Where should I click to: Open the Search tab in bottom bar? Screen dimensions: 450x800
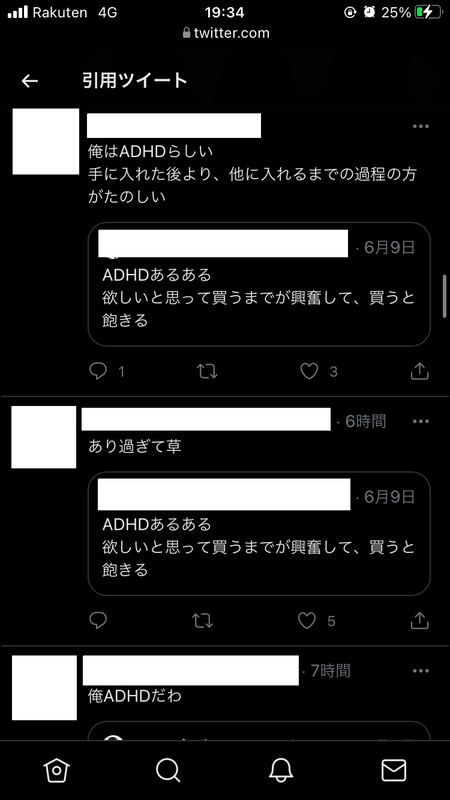click(x=168, y=769)
